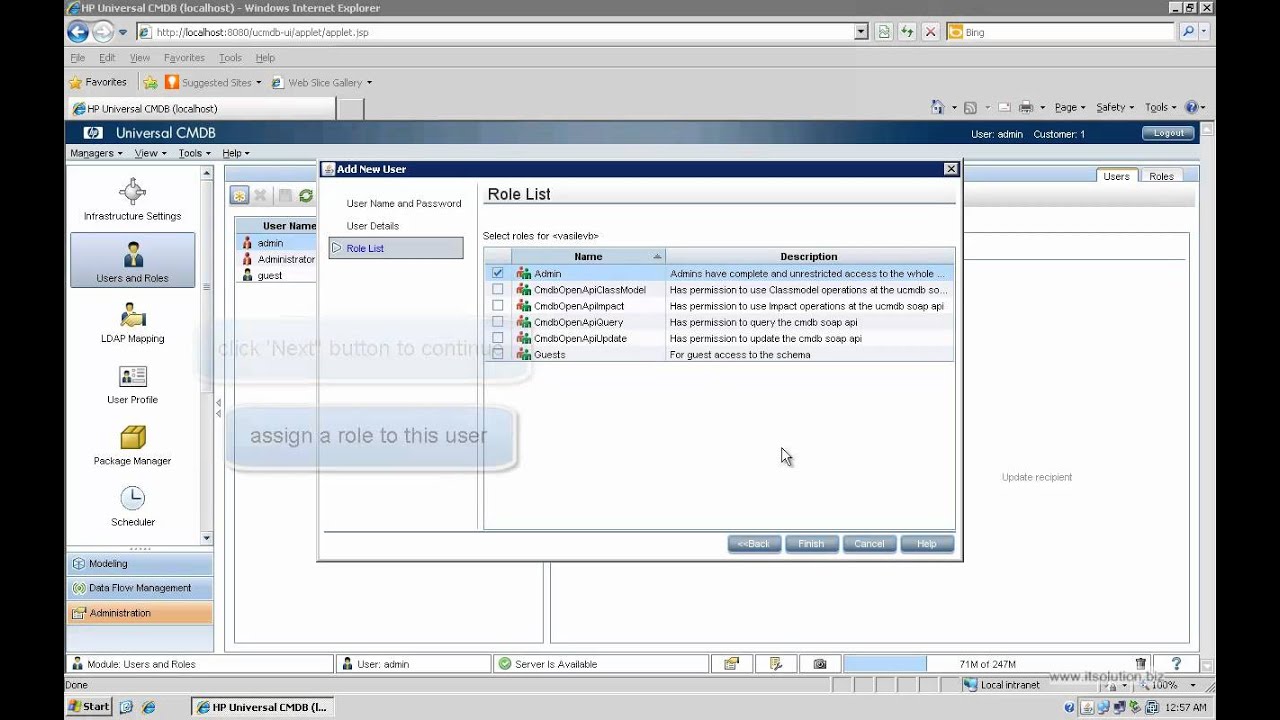Check the CmdbOpenApiClassModel role checkbox
This screenshot has width=1280, height=720.
point(497,289)
